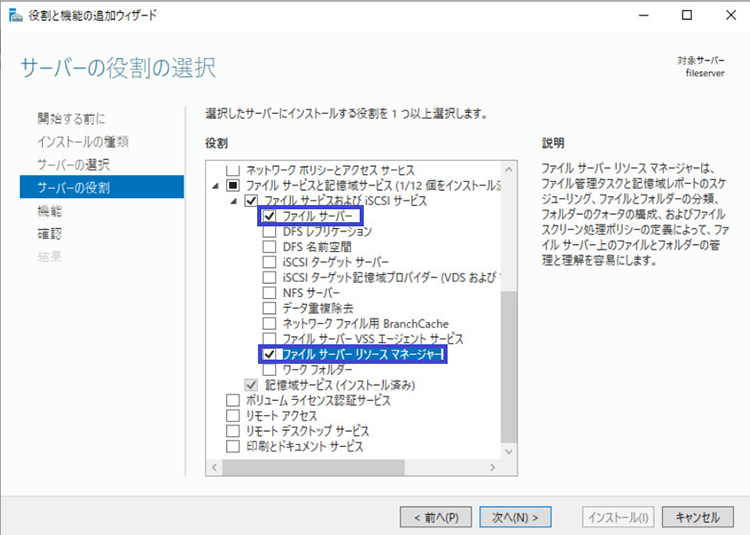Uncheck ファイル サーバー リソース マネージャー checkbox
This screenshot has height=535, width=750.
pos(269,354)
